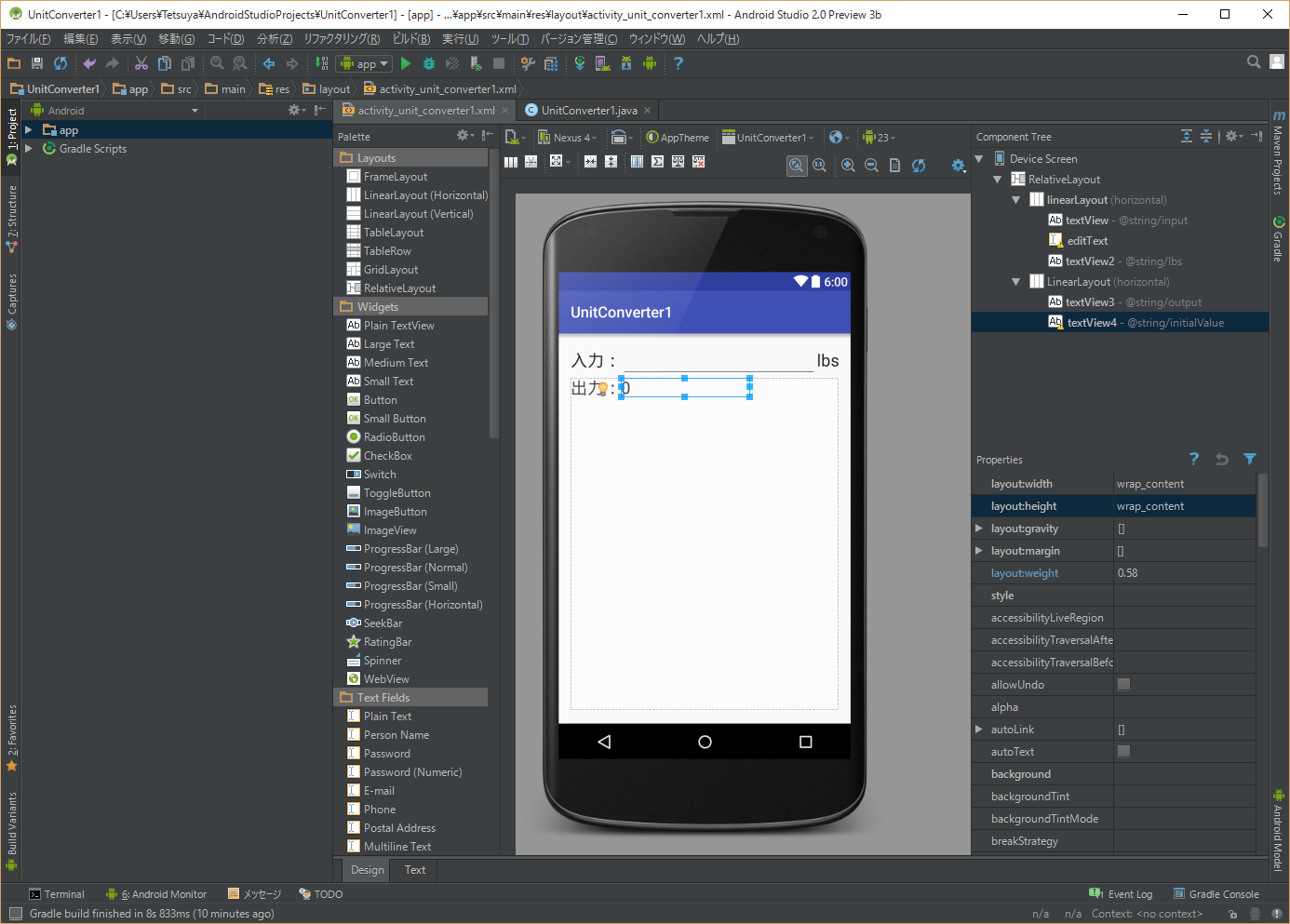The image size is (1290, 924).
Task: Toggle the Gradle tool window
Action: point(1279,239)
